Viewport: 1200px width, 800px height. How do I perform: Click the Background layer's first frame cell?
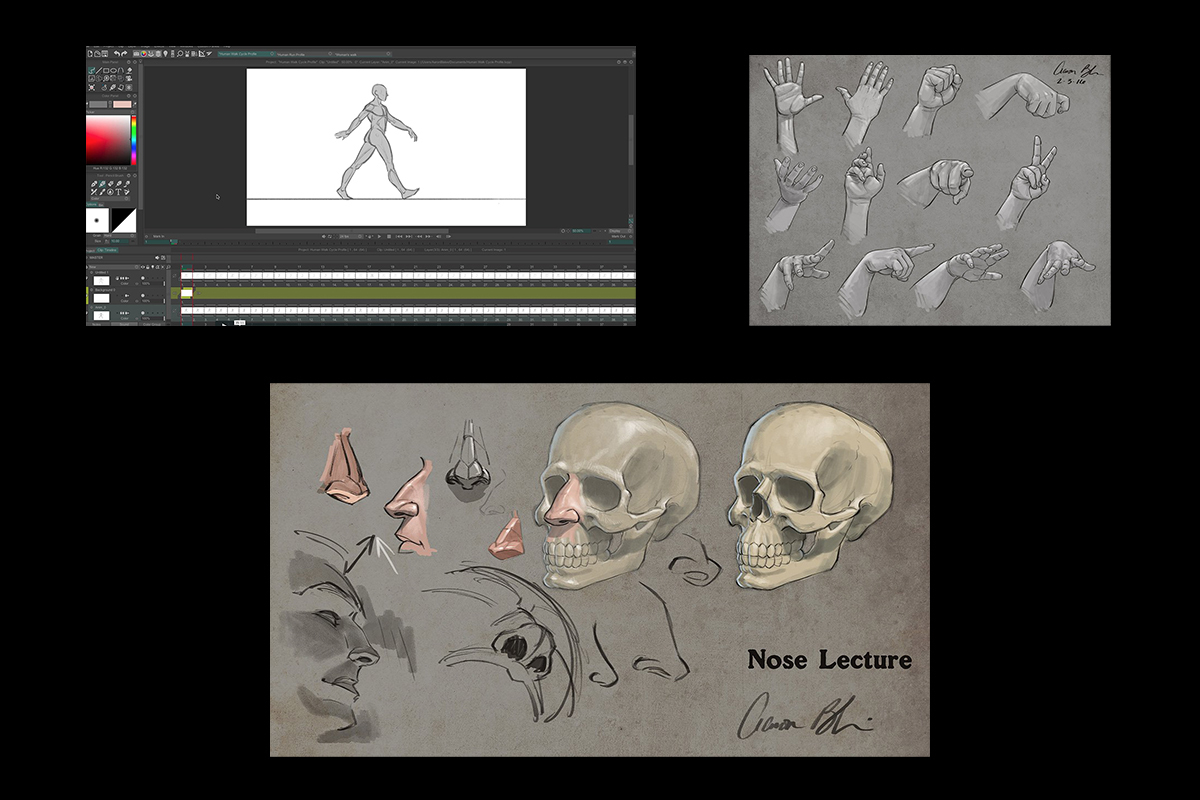(187, 293)
